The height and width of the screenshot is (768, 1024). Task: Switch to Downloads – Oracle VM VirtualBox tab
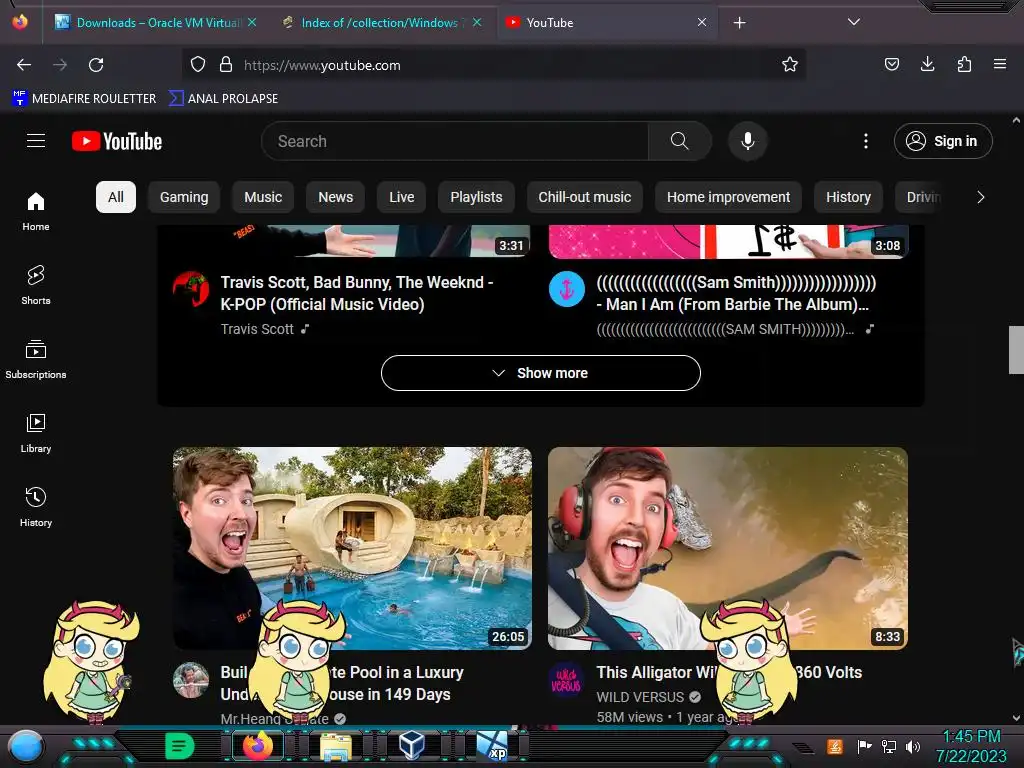pos(156,22)
